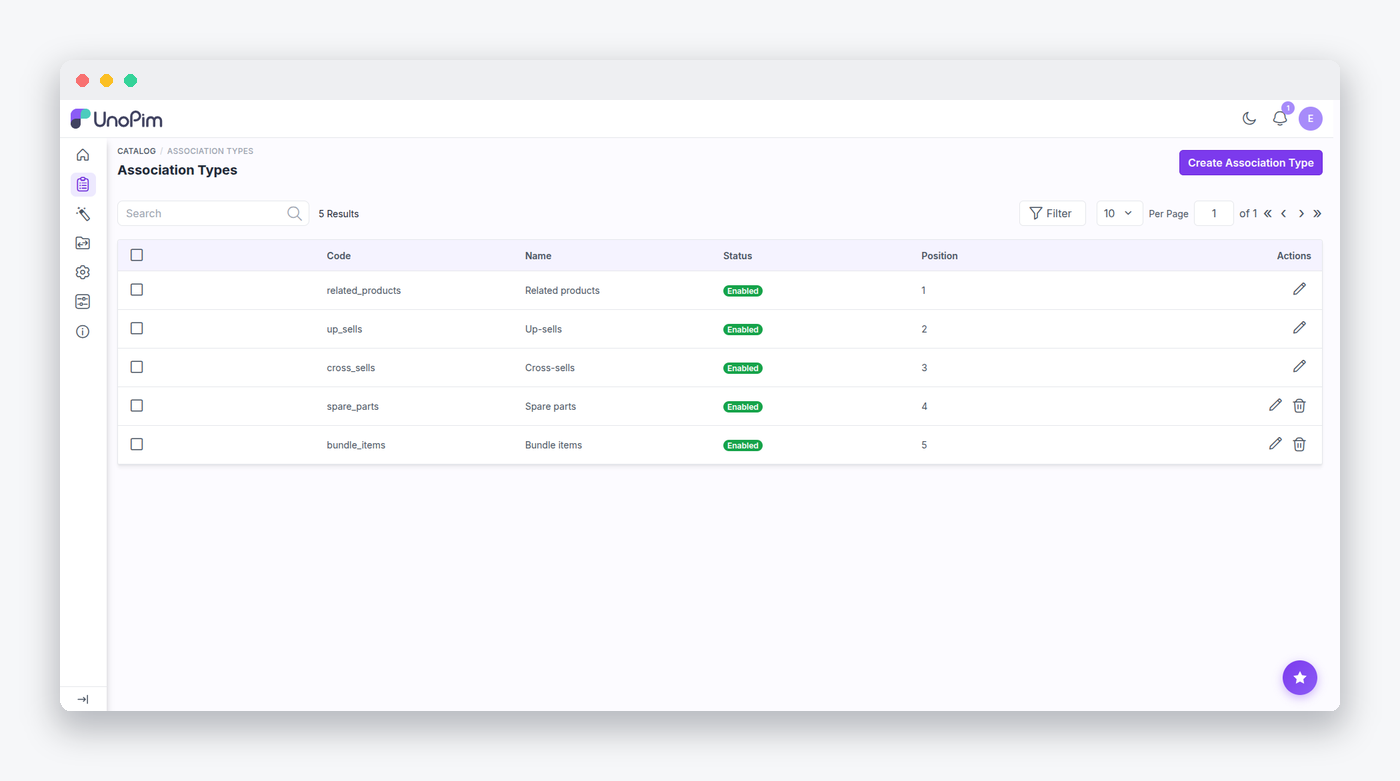Open the Configuration sliders icon in sidebar

tap(83, 302)
